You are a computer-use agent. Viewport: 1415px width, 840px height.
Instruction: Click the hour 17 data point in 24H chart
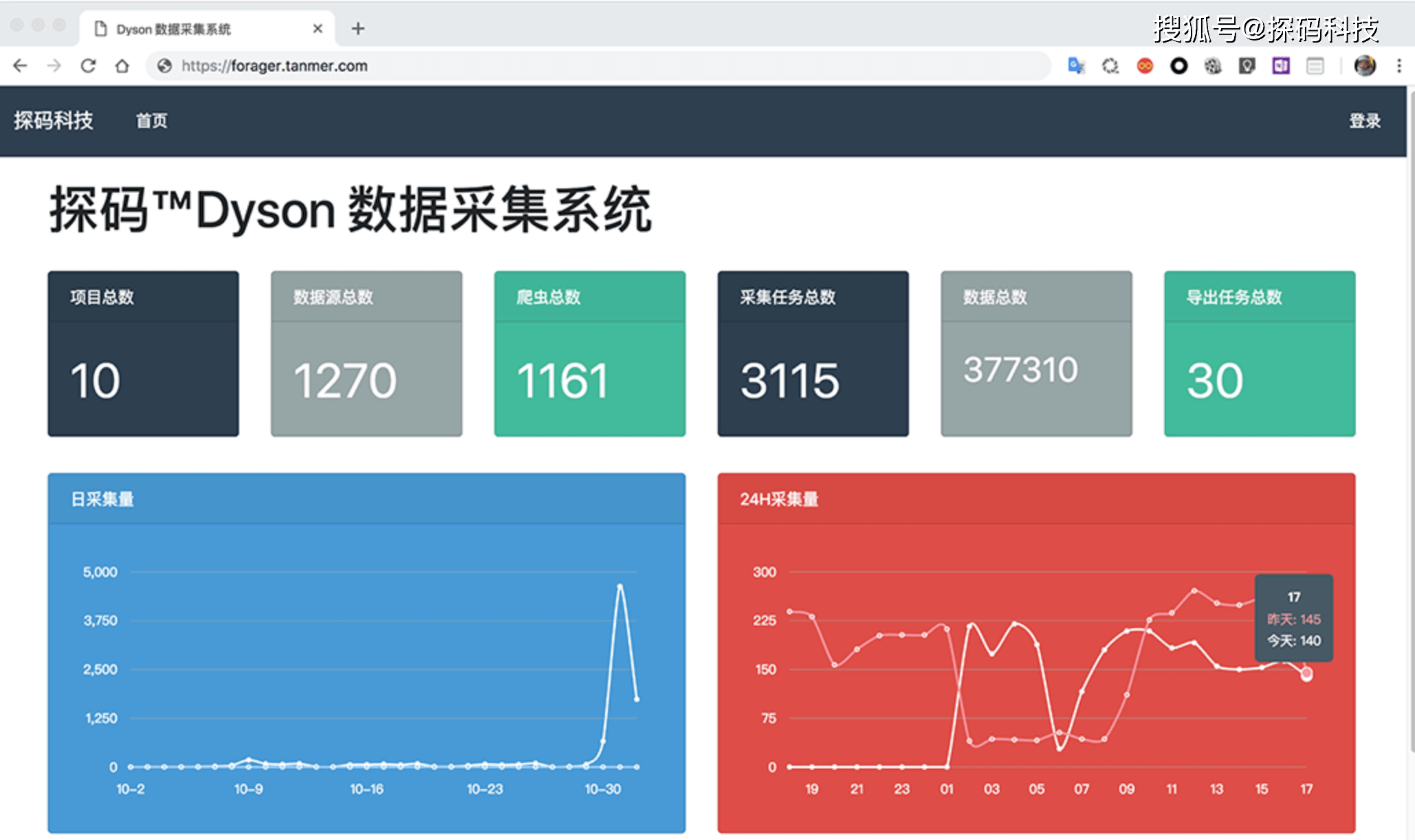point(1306,674)
